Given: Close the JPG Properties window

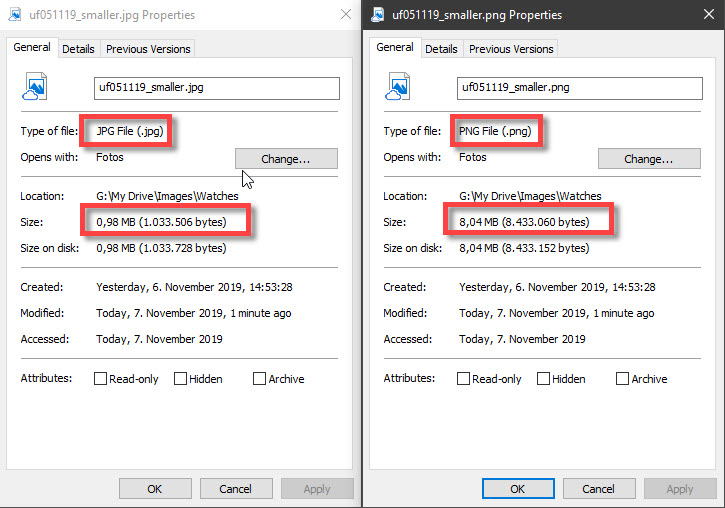Looking at the screenshot, I should (345, 15).
